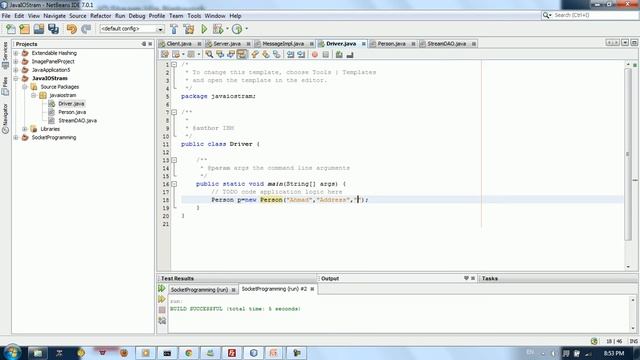Screen dimensions: 640x360
Task: Open the Refactor menu
Action: [100, 16]
